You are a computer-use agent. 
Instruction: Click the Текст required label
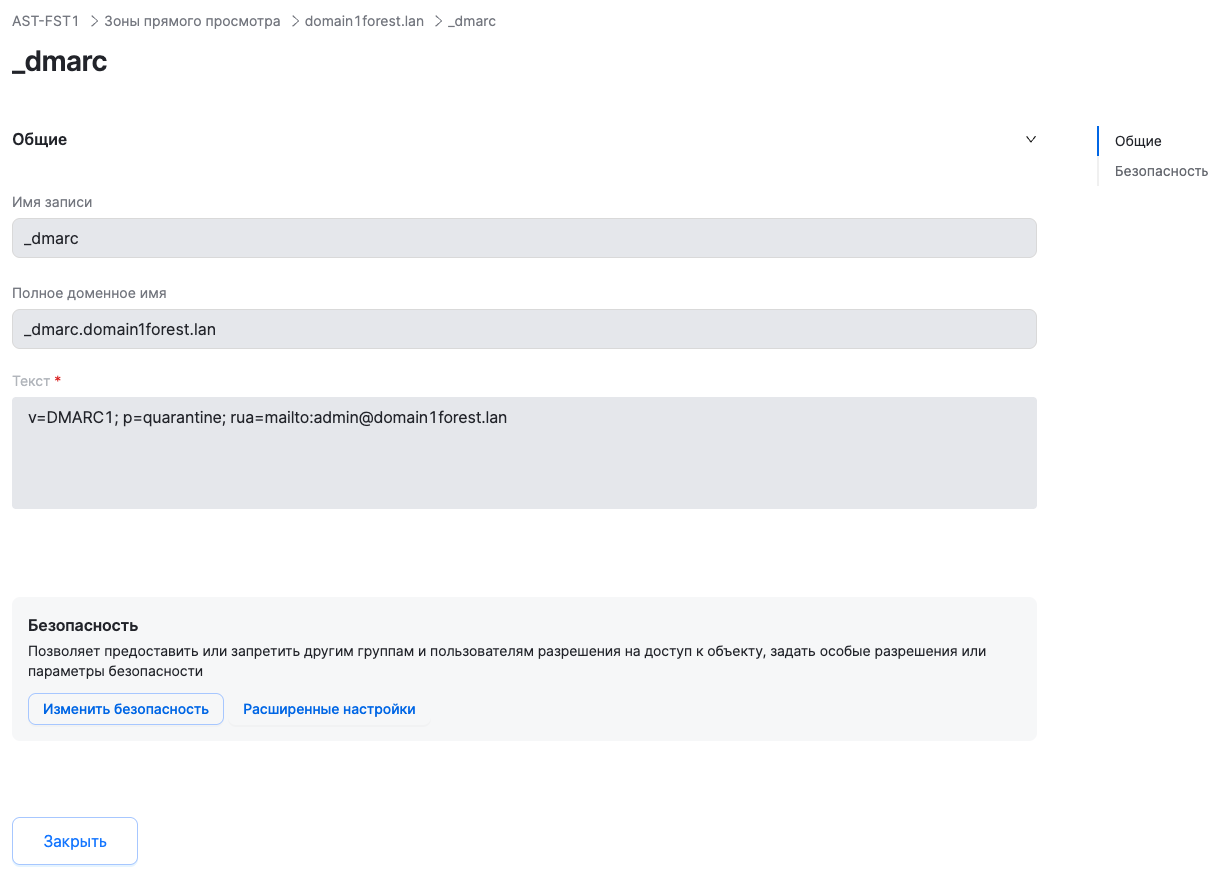[x=36, y=381]
